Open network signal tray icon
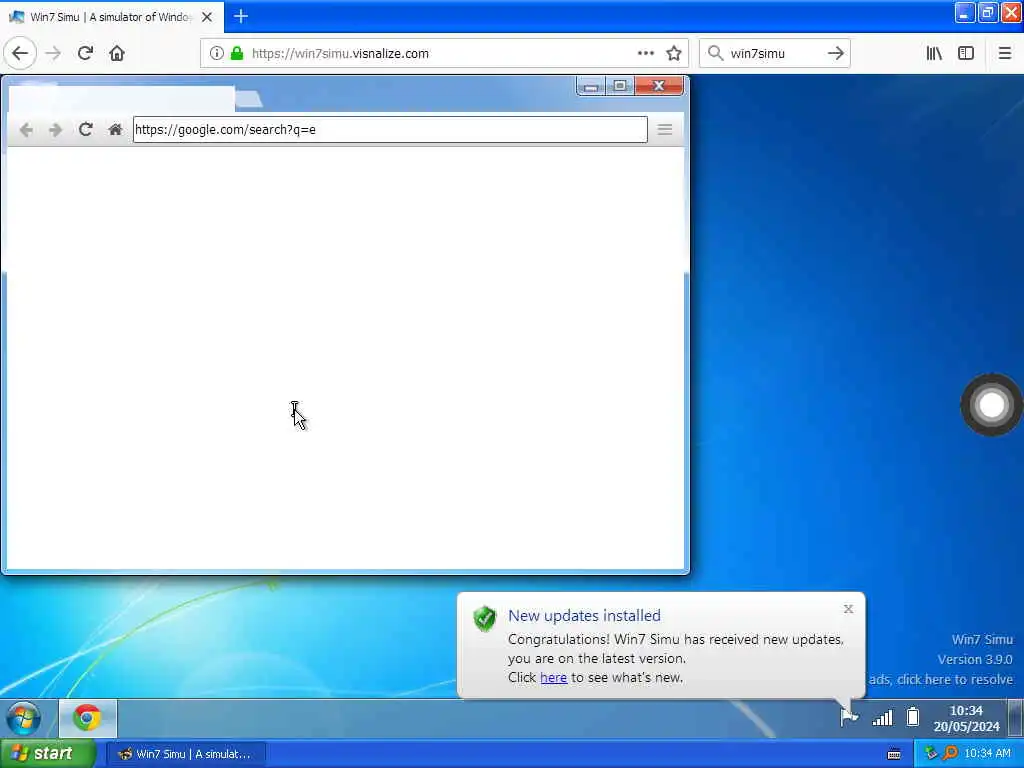The image size is (1024, 768). point(882,718)
